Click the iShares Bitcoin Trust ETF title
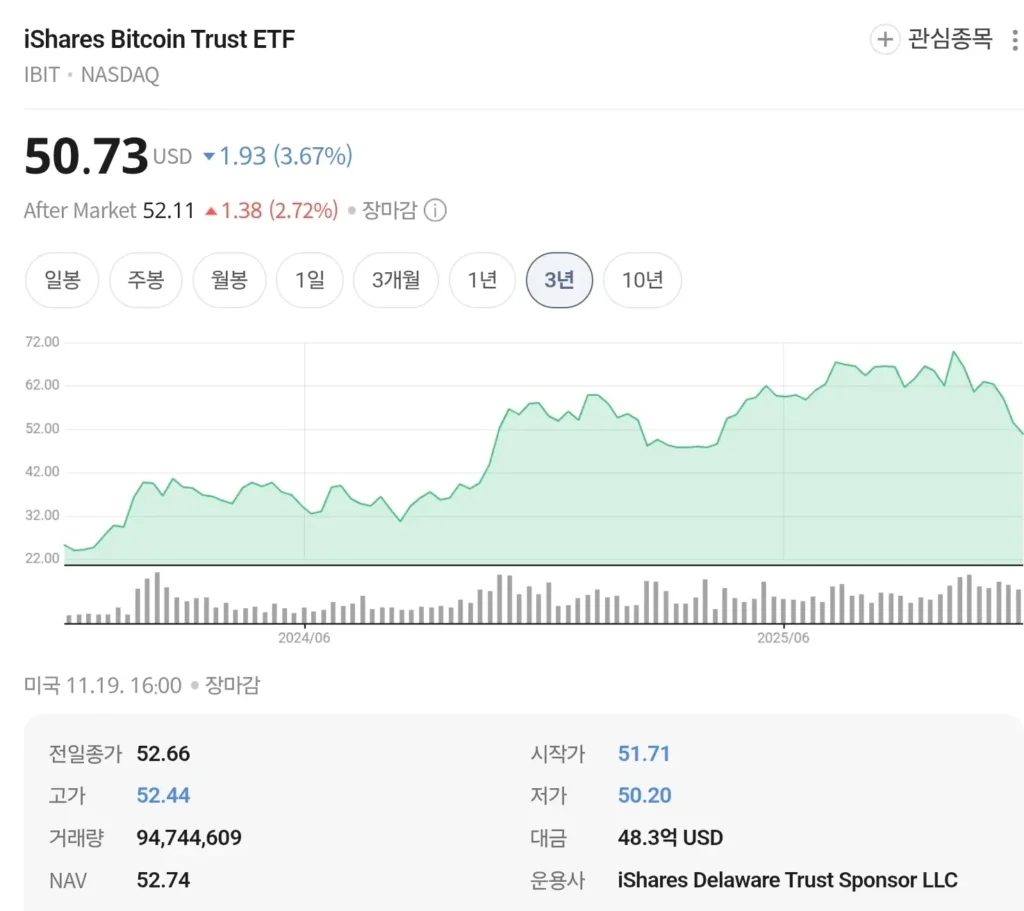This screenshot has width=1024, height=911. tap(159, 39)
